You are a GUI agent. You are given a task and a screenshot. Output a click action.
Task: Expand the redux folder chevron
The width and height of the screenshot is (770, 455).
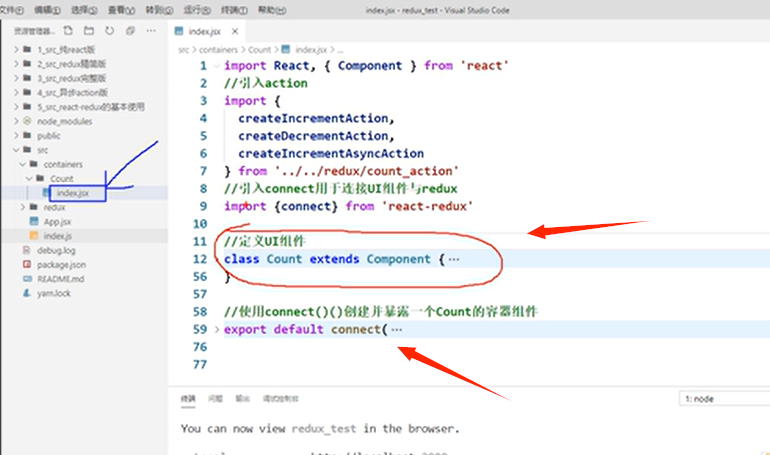tap(23, 207)
